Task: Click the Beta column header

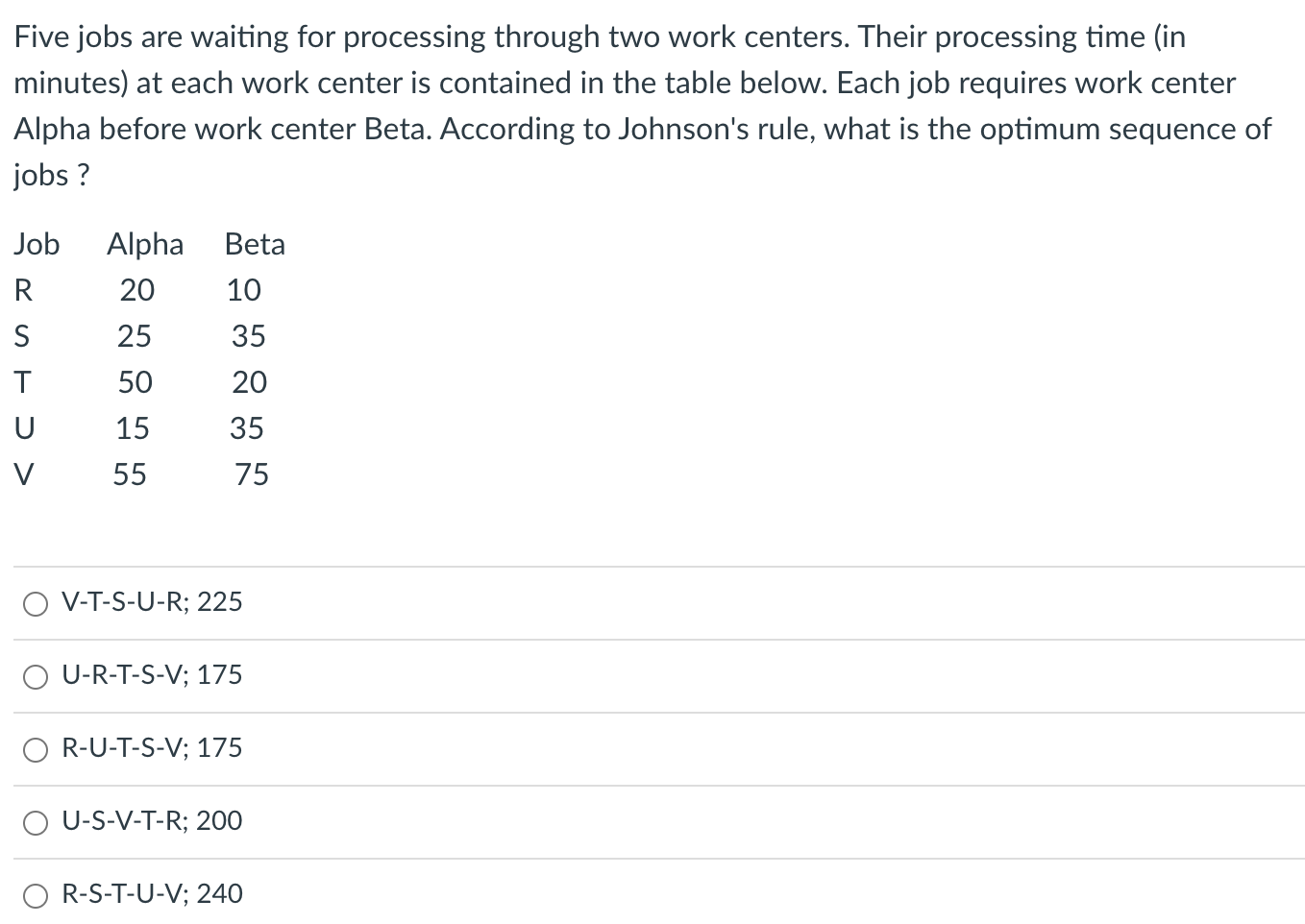Action: pyautogui.click(x=254, y=245)
